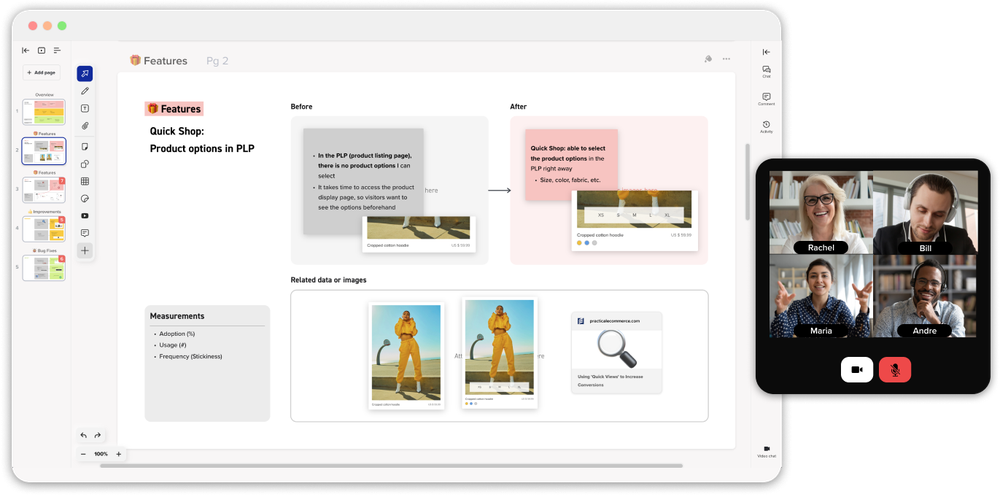
Task: Select the Pen drawing tool
Action: point(85,91)
